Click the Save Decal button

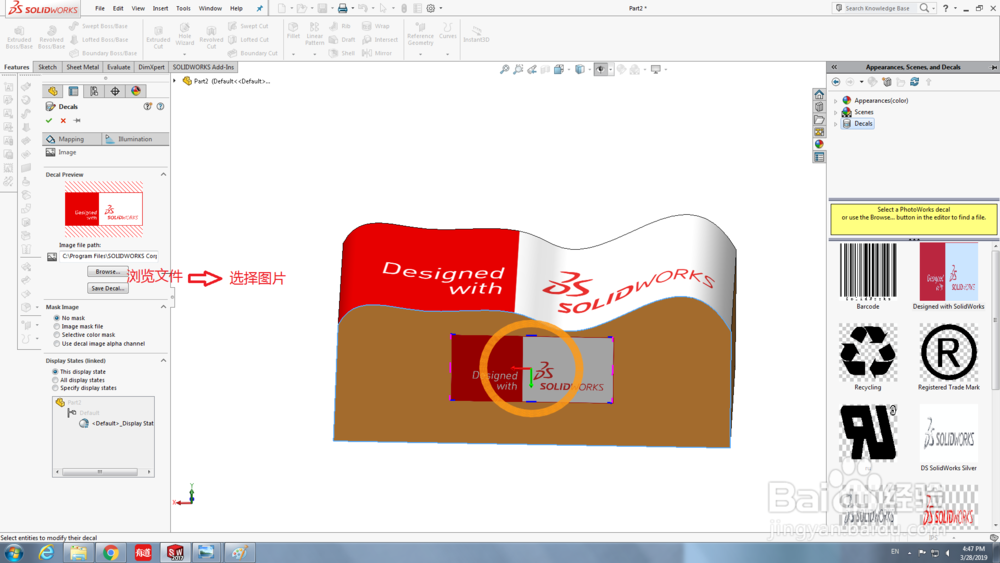coord(108,288)
